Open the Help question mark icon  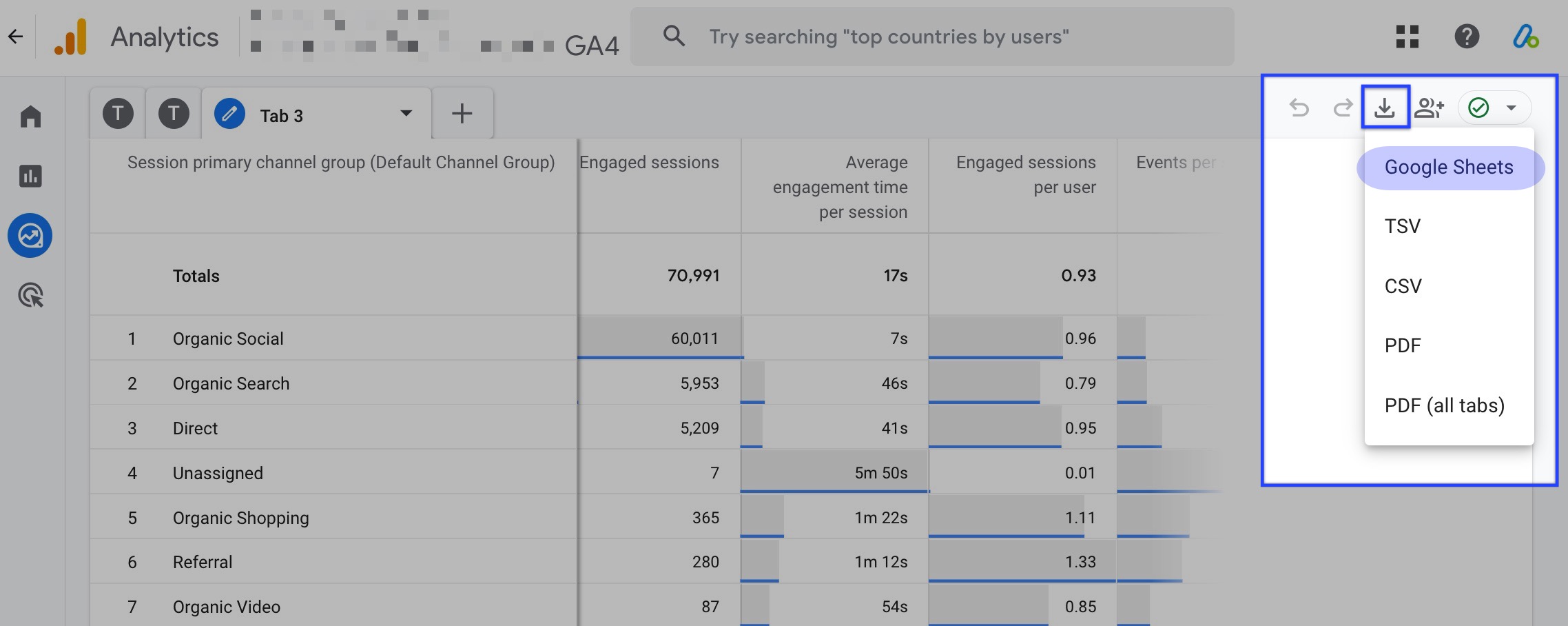pyautogui.click(x=1467, y=37)
